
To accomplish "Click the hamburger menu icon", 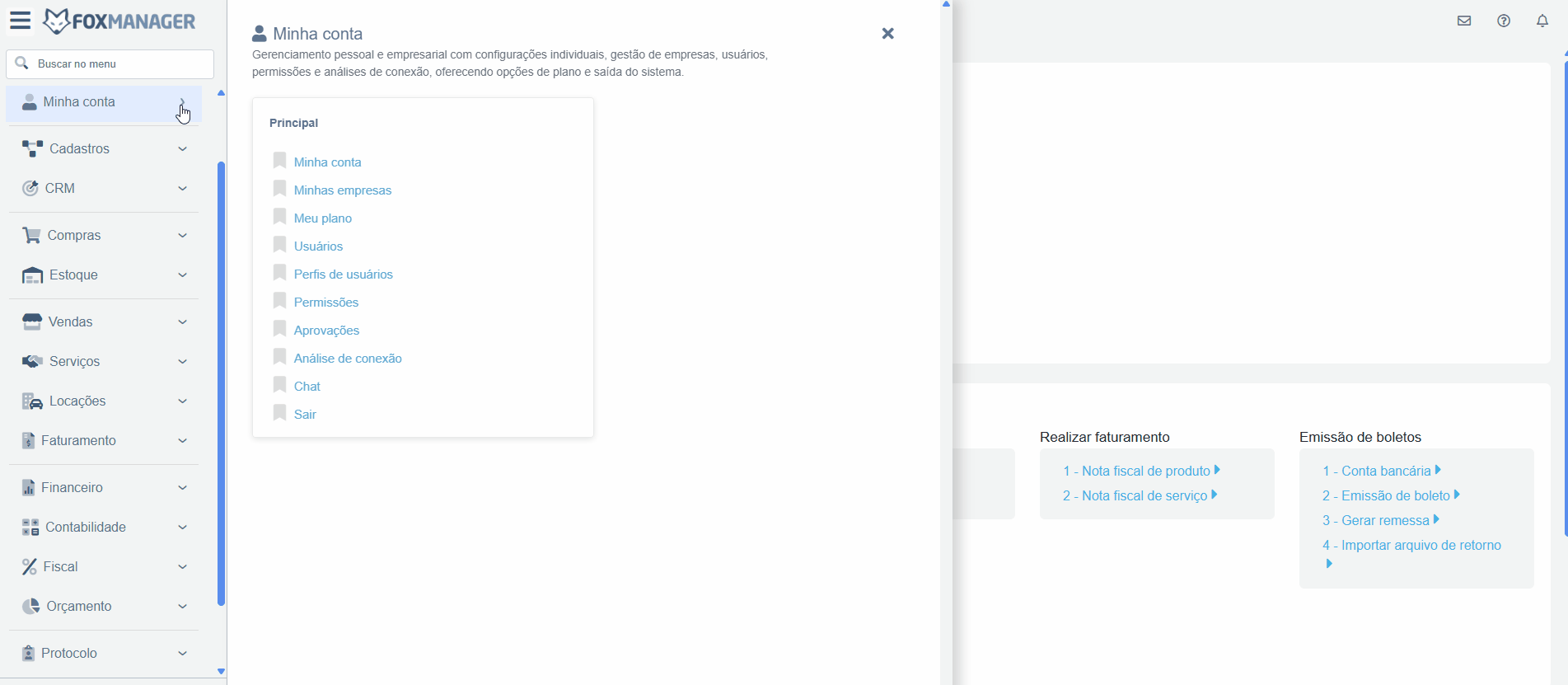I will [x=20, y=21].
